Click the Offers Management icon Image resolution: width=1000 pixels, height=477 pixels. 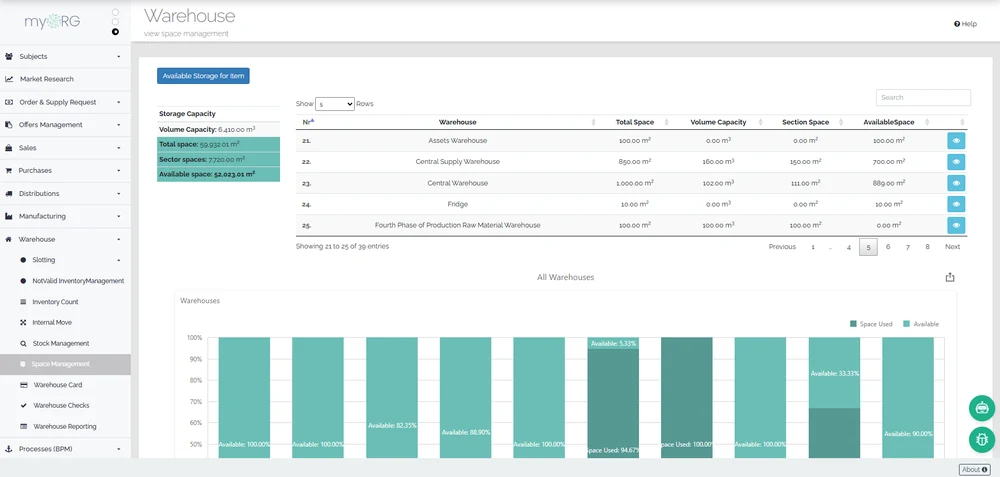(x=9, y=125)
